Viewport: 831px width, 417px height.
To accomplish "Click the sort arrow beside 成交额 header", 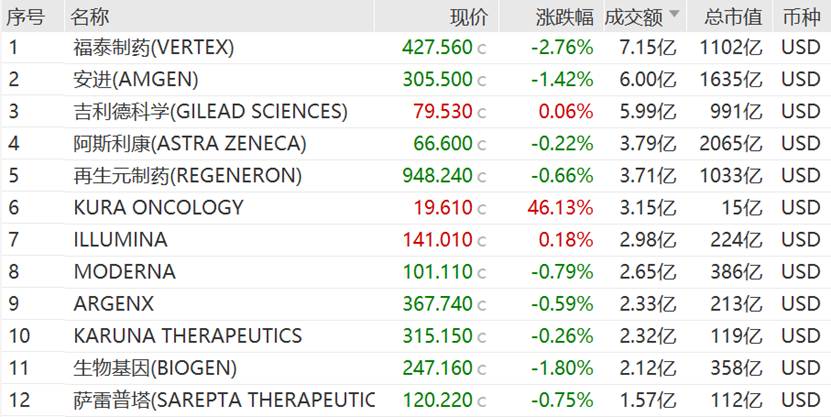I will coord(674,15).
